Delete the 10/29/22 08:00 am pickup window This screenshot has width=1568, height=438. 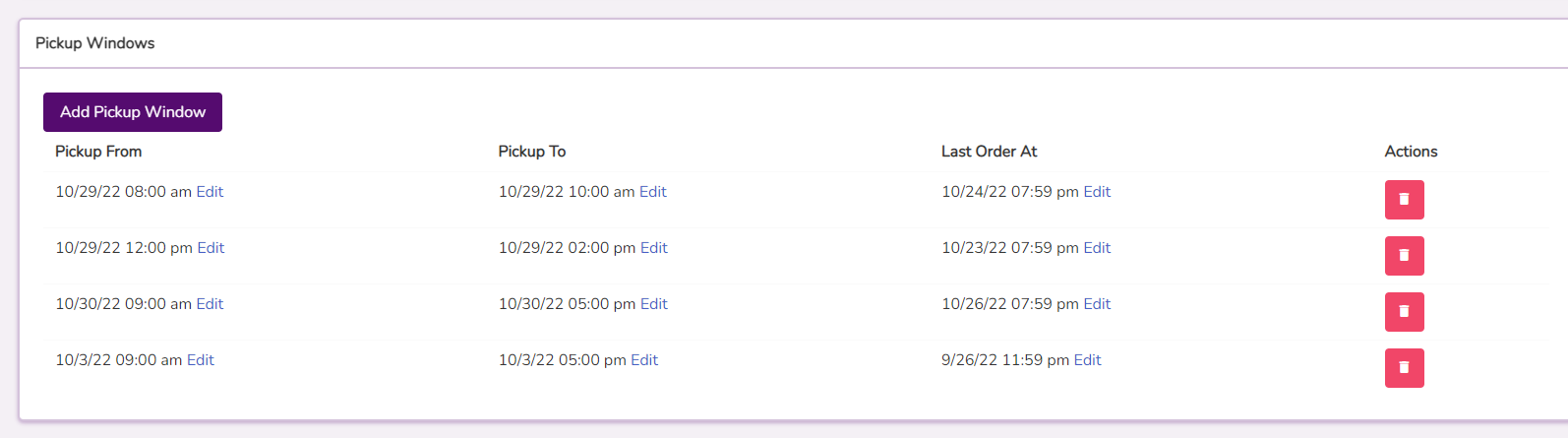[x=1404, y=200]
